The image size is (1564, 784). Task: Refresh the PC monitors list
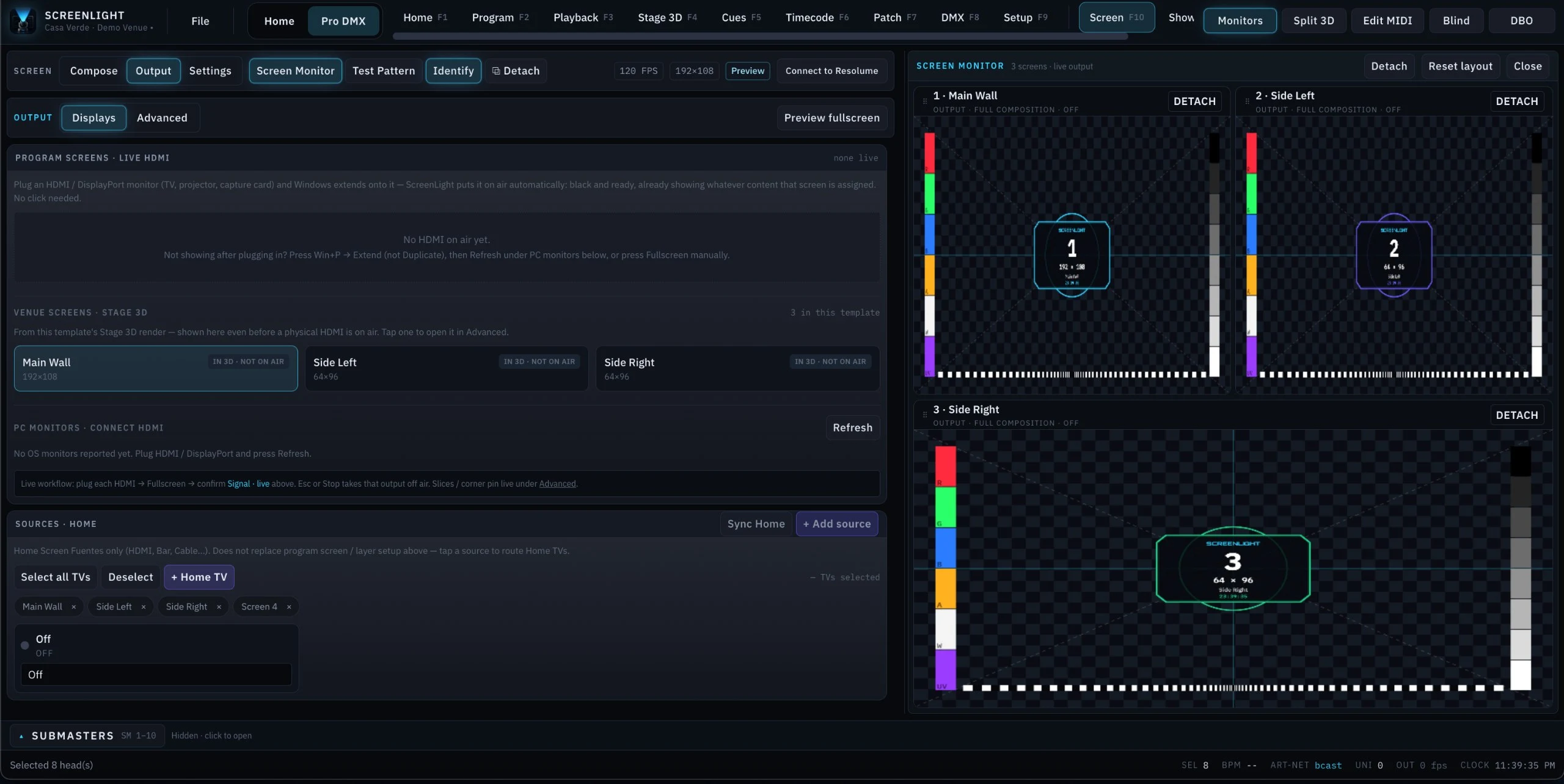point(852,428)
